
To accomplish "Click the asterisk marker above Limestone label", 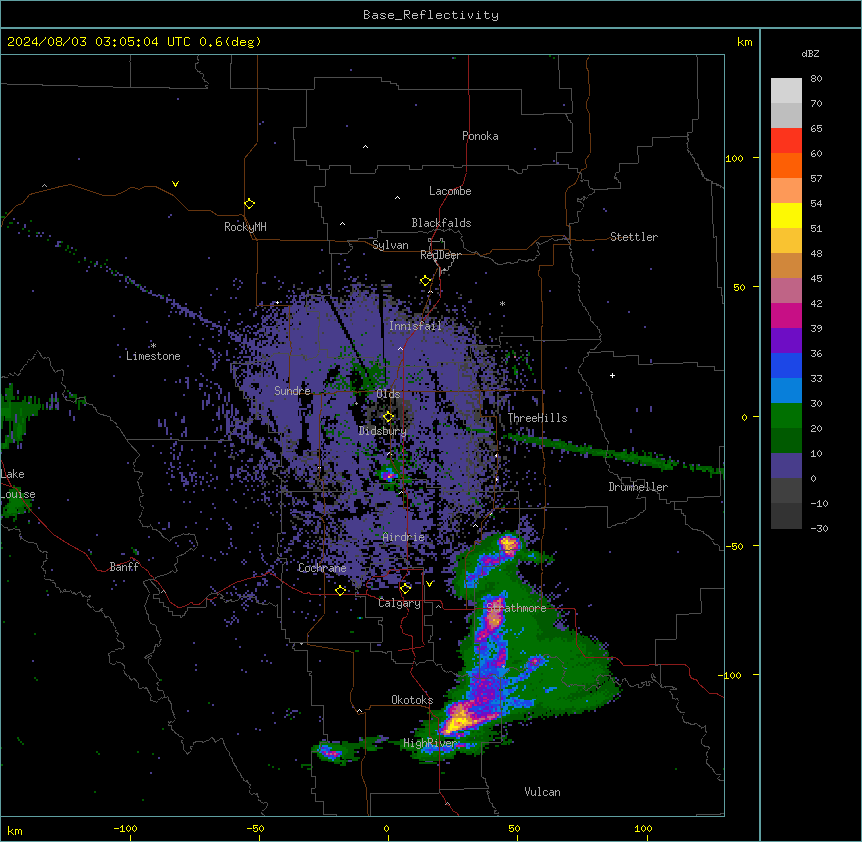I will (x=153, y=346).
